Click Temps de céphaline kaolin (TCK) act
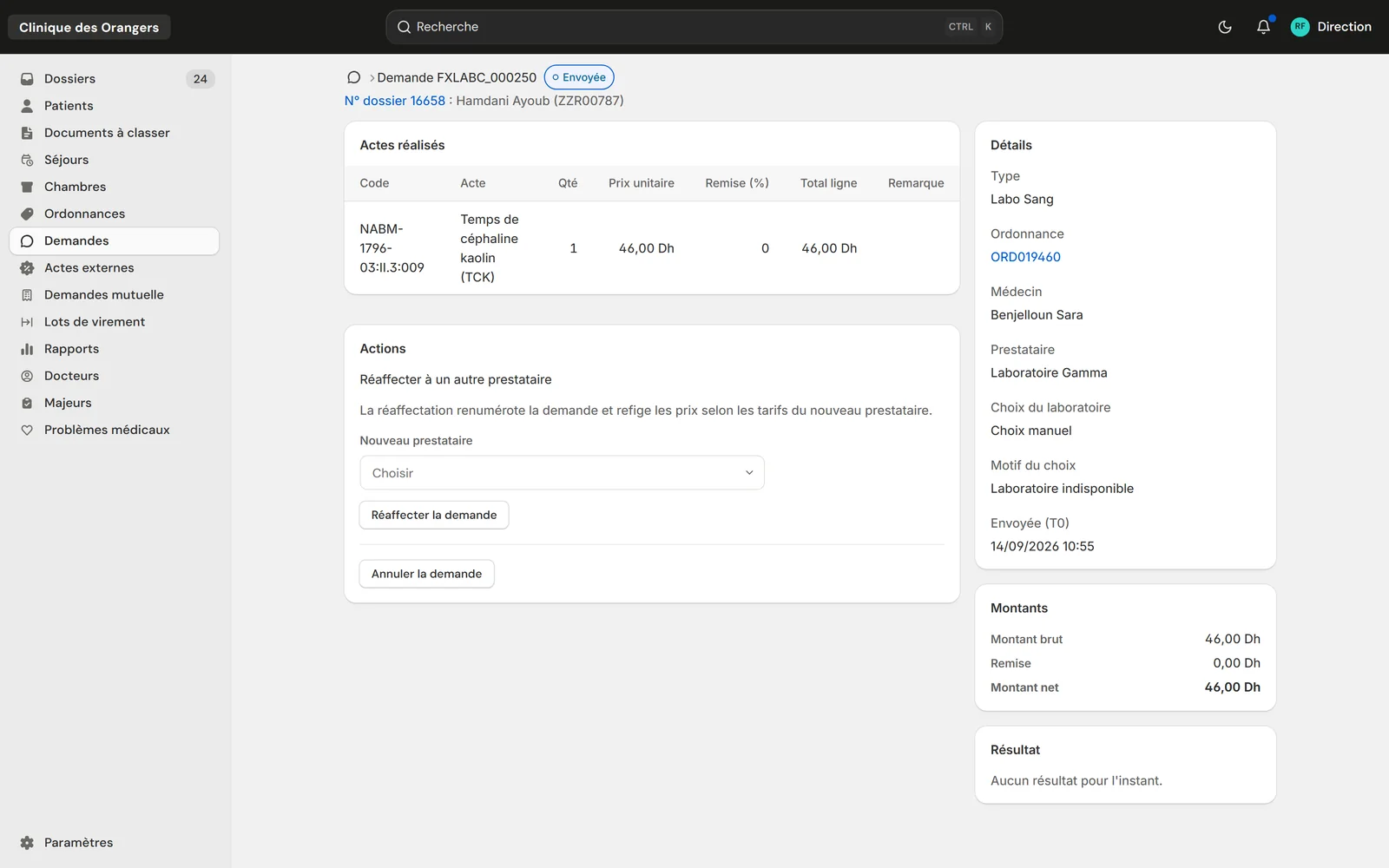The width and height of the screenshot is (1389, 868). [490, 248]
